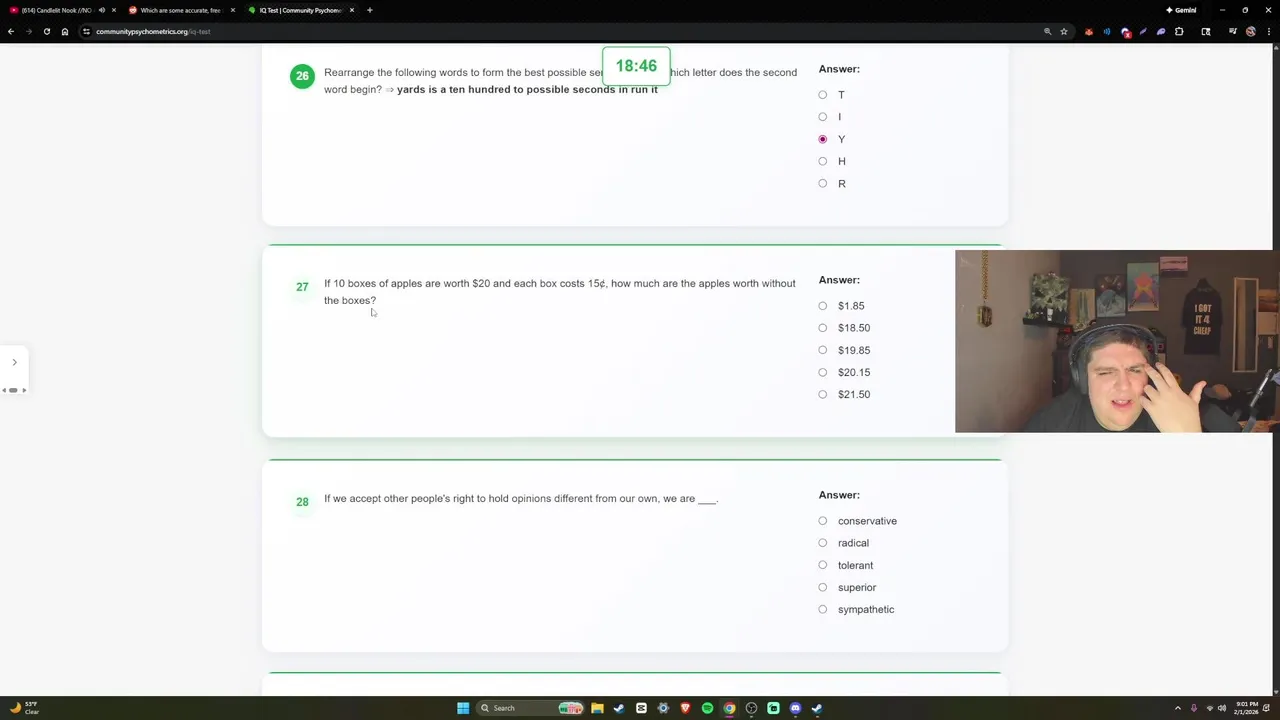Image resolution: width=1280 pixels, height=720 pixels.
Task: Expand the left side panel chevron
Action: 14,362
